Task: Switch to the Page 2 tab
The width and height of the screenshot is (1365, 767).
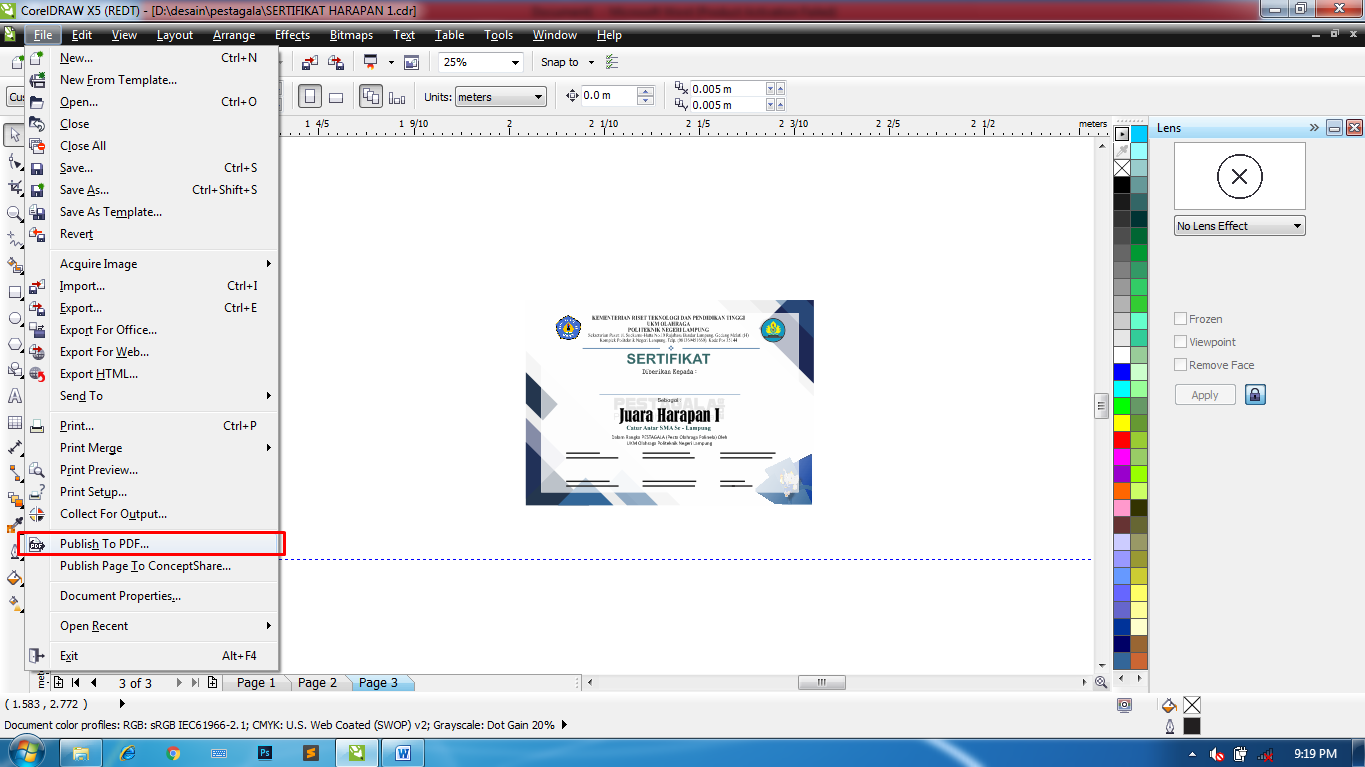Action: 317,682
